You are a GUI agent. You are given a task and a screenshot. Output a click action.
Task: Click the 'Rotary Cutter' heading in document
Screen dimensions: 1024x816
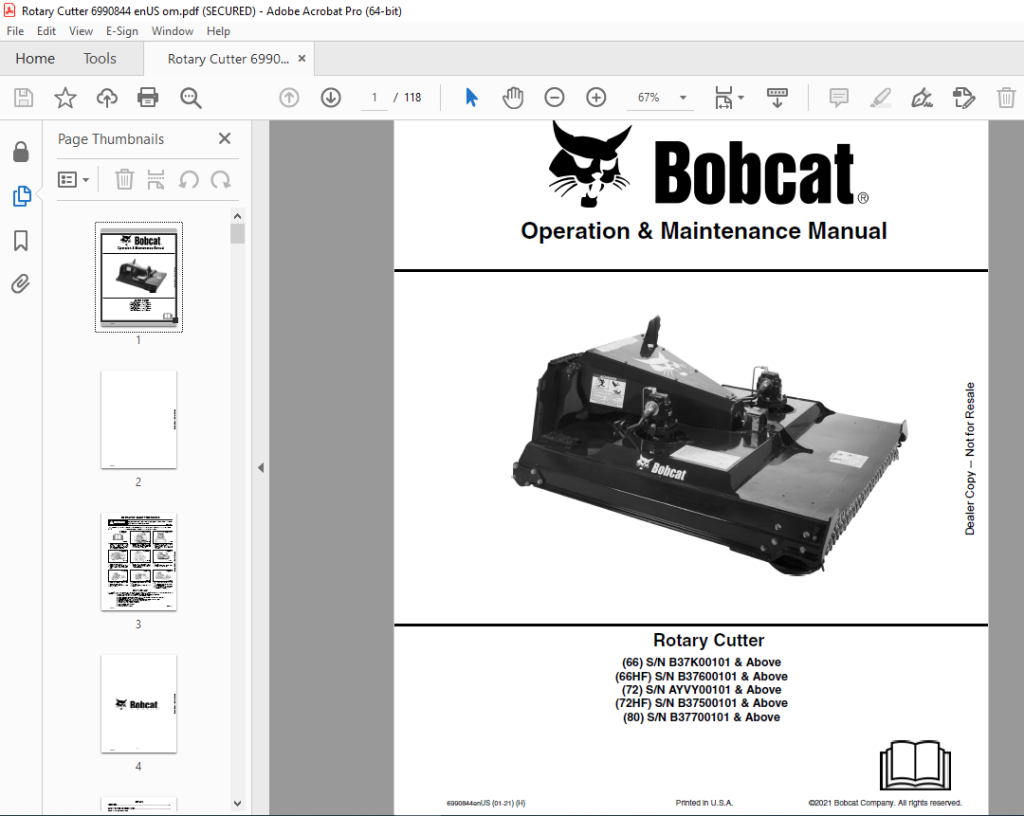(x=709, y=640)
